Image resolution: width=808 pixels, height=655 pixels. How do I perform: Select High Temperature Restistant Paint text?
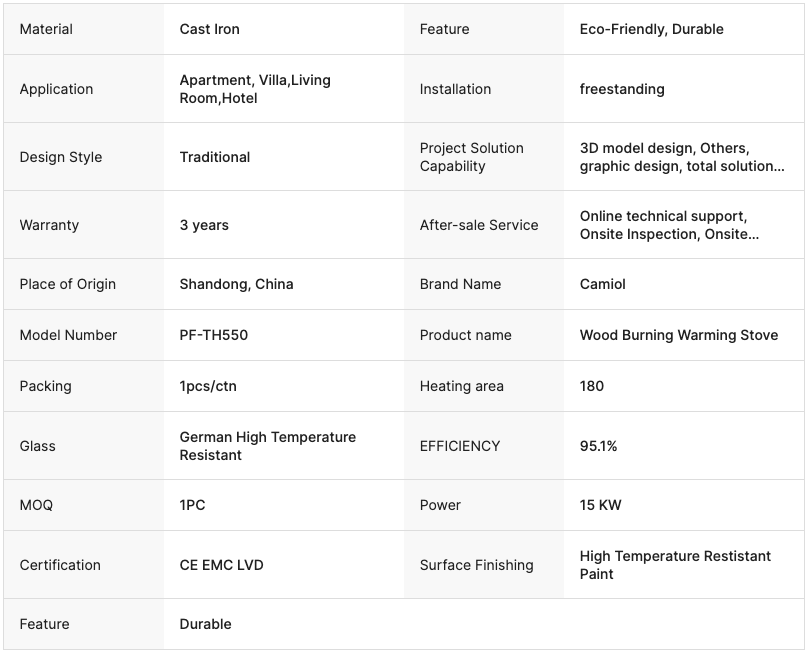click(675, 565)
